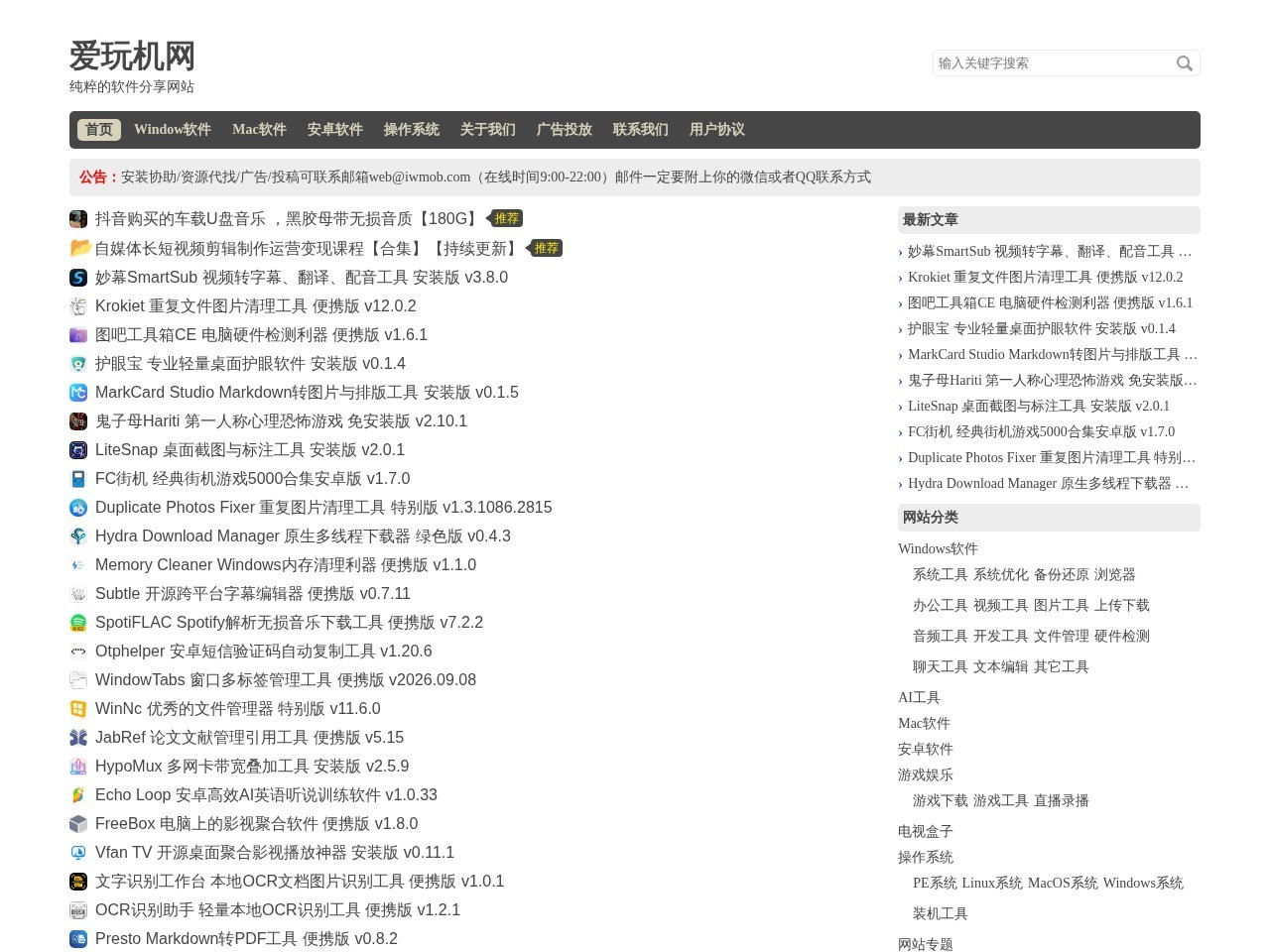
Task: Open 用户协议 navigation item
Action: 717,130
